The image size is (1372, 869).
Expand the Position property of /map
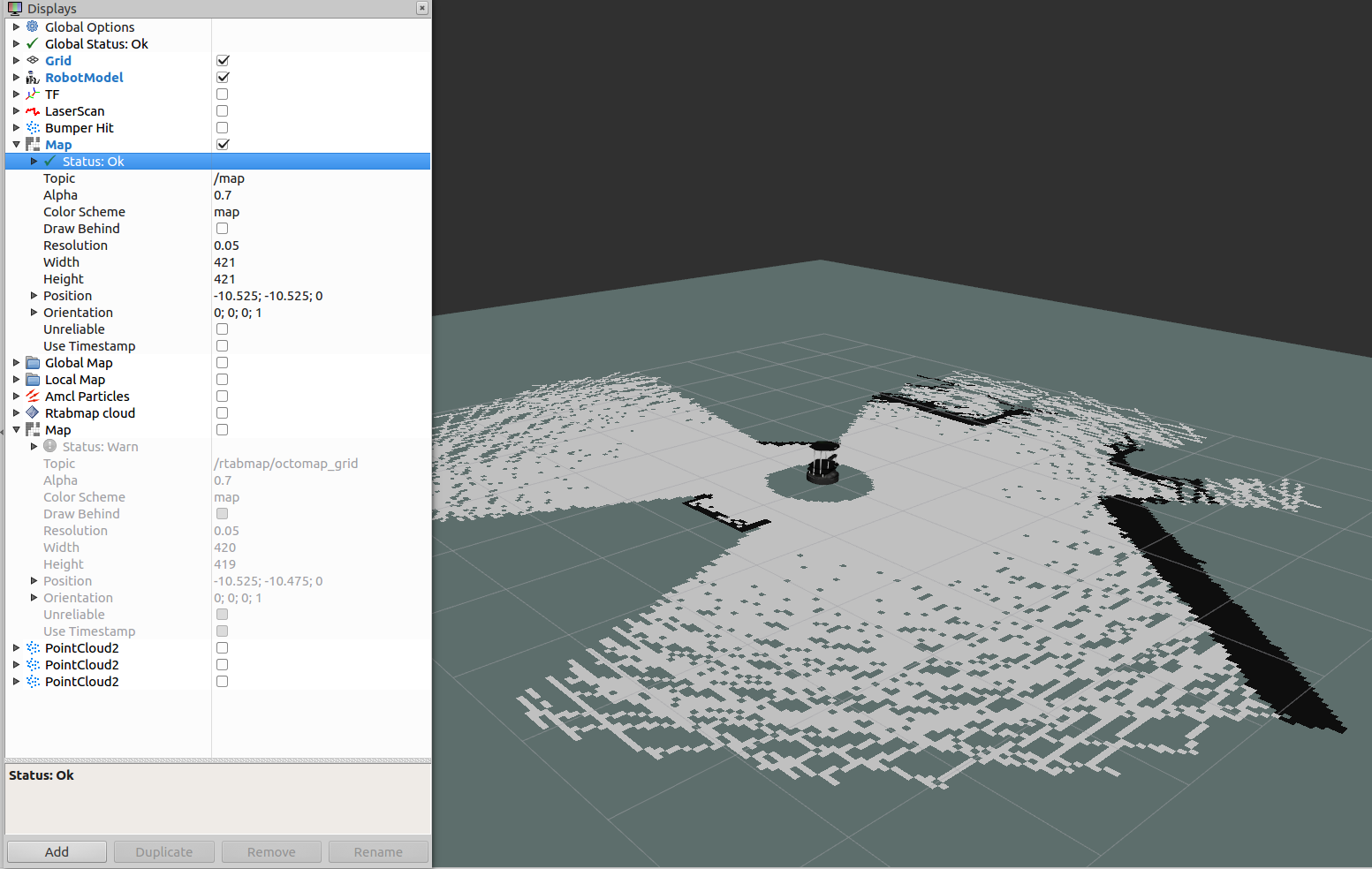[x=32, y=295]
